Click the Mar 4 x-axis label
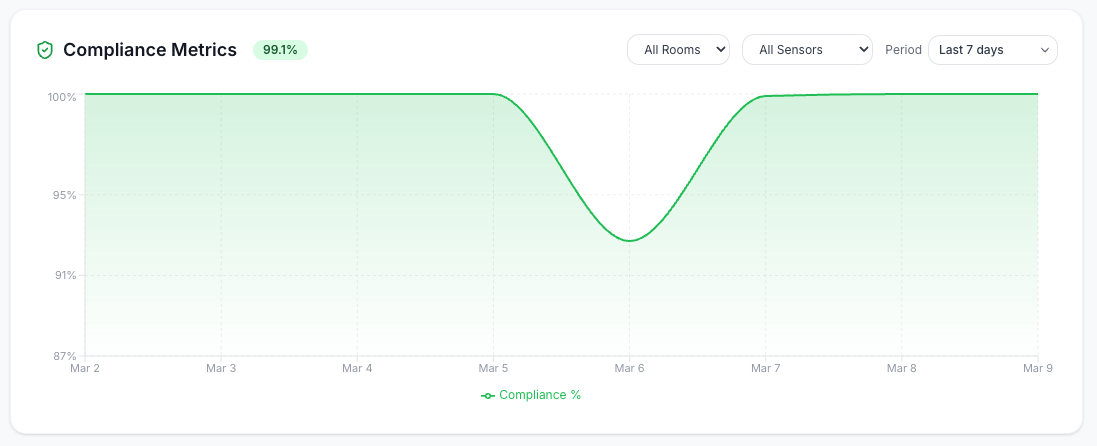1097x446 pixels. pyautogui.click(x=357, y=368)
